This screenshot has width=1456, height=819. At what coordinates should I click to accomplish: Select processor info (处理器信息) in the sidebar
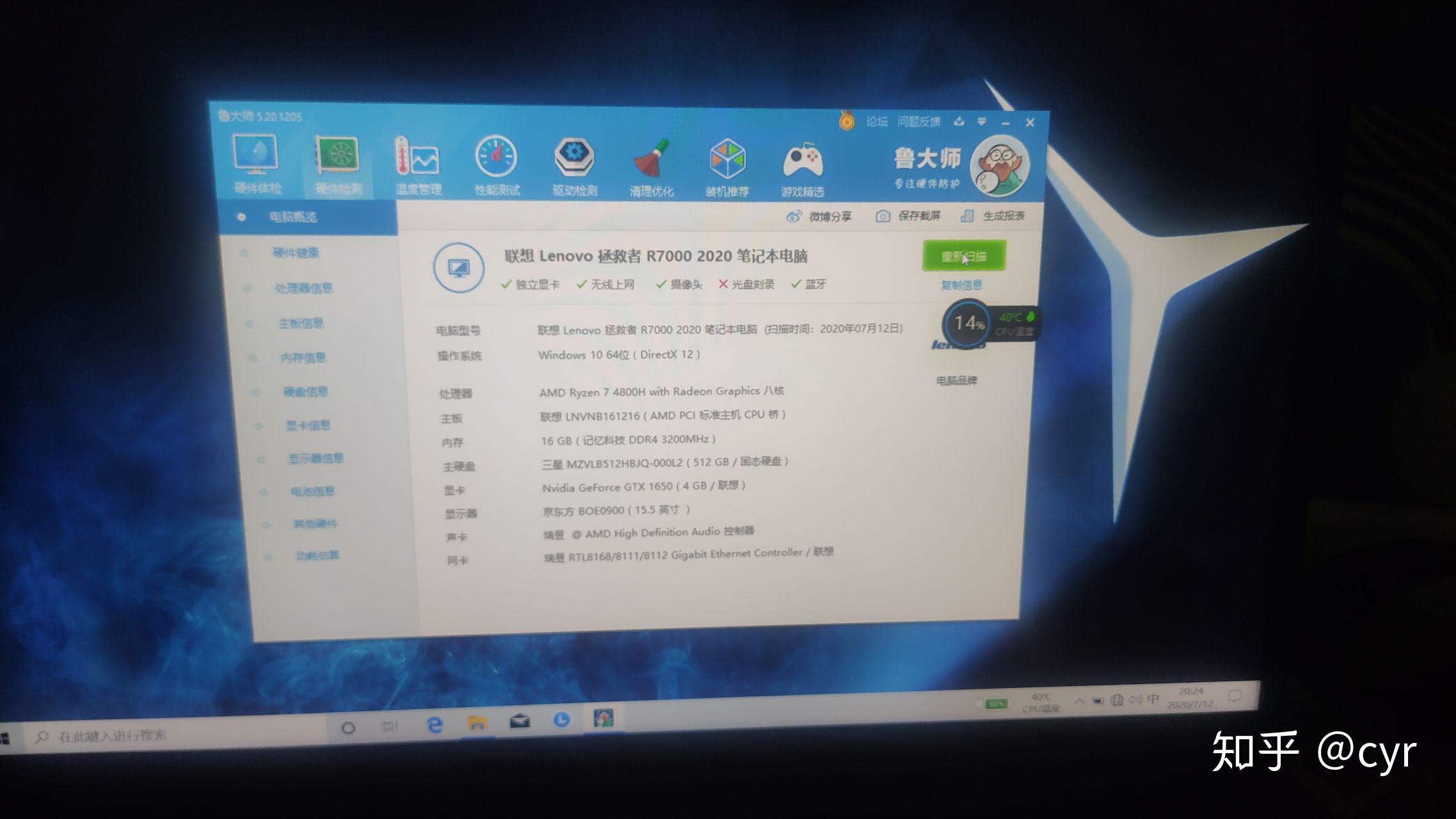303,289
